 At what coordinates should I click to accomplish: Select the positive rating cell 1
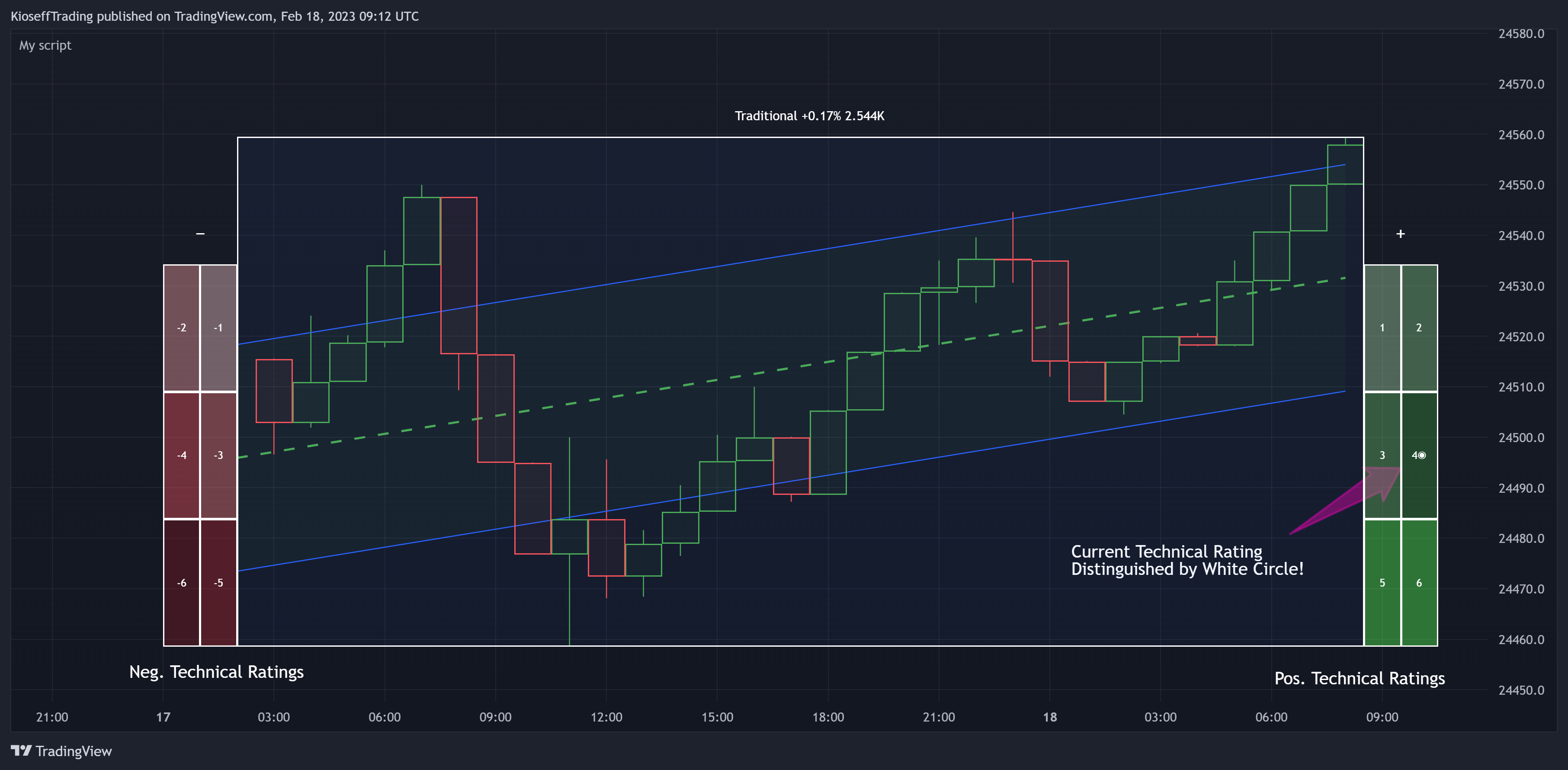1382,328
